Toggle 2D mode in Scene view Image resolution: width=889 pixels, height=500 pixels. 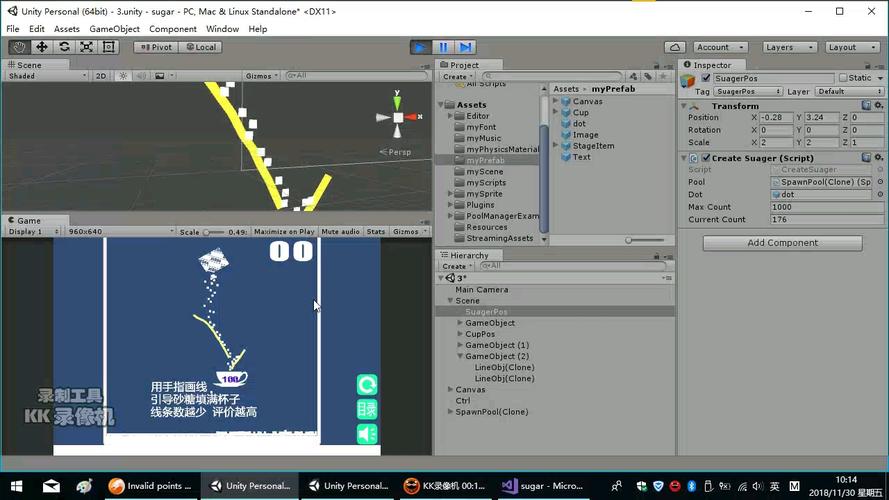click(x=101, y=76)
